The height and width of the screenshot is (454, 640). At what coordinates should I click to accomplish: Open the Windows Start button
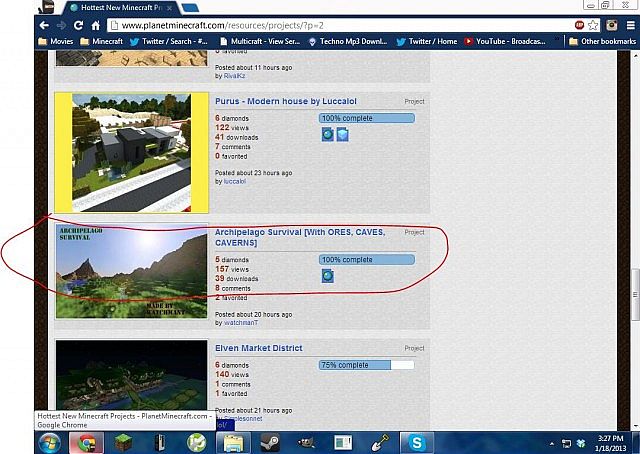[49, 443]
